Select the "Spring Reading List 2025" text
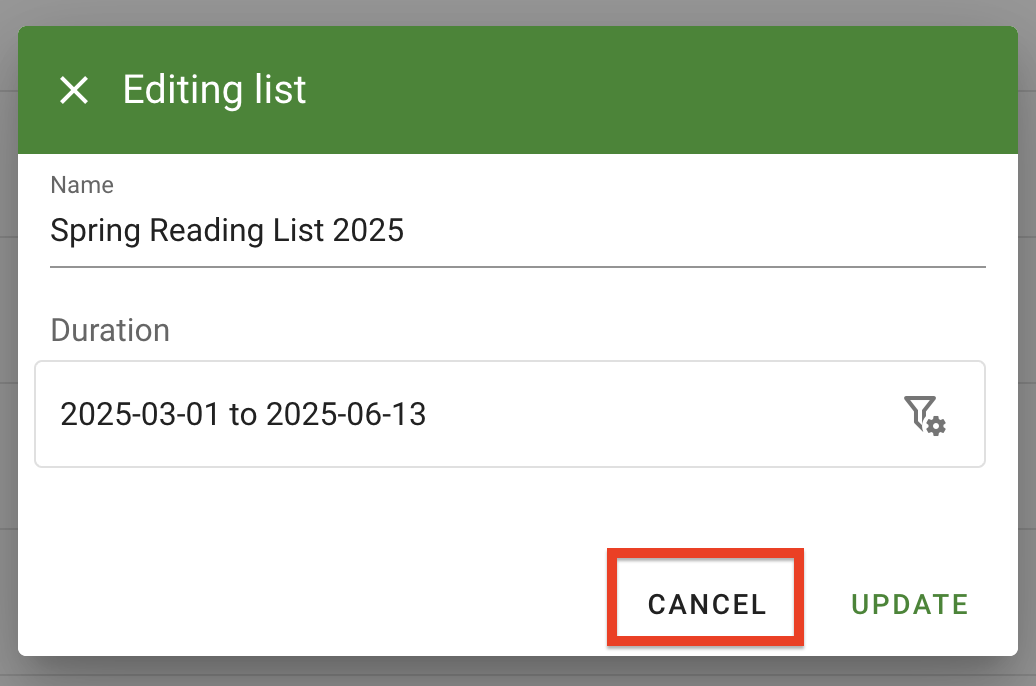1036x686 pixels. click(x=227, y=232)
